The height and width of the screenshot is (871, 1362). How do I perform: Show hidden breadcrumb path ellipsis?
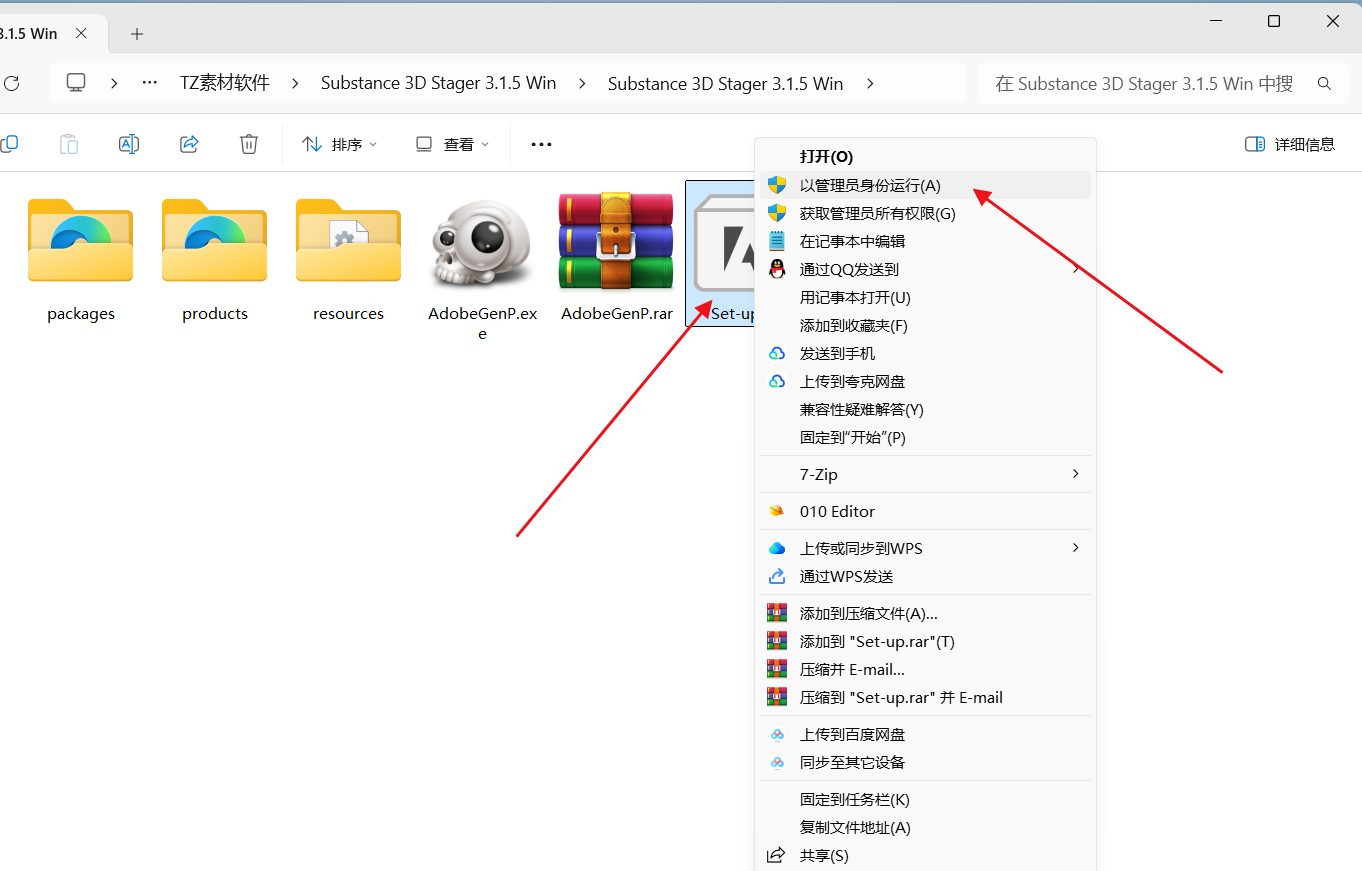pos(150,83)
